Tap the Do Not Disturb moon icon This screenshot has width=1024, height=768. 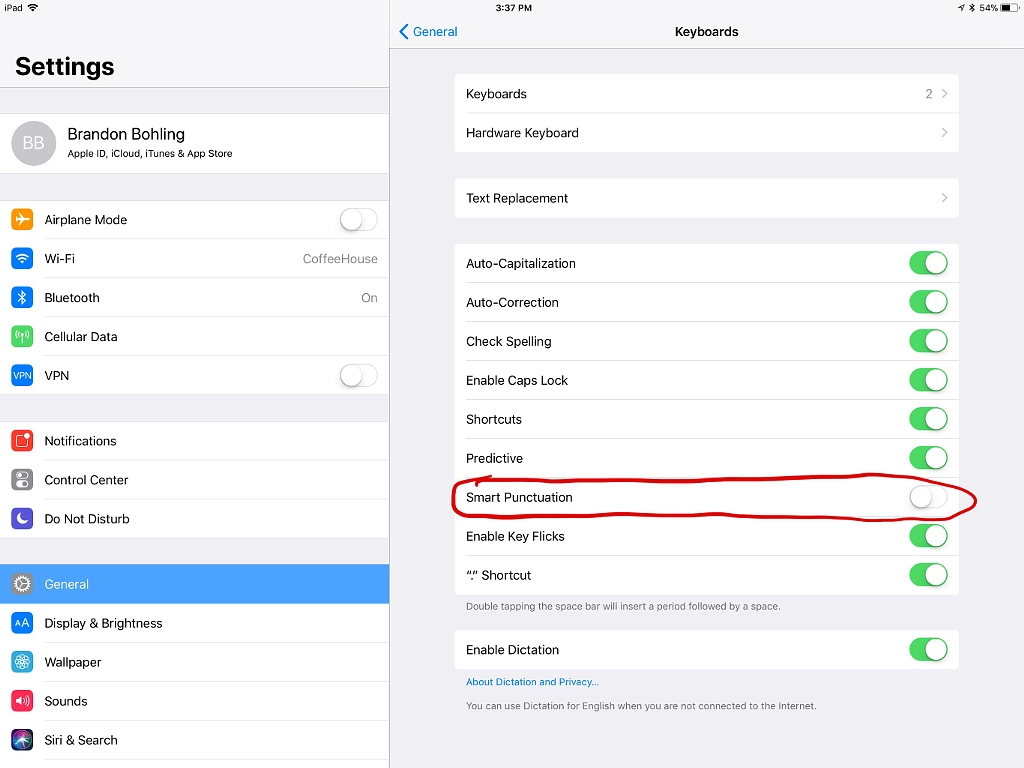click(x=22, y=519)
